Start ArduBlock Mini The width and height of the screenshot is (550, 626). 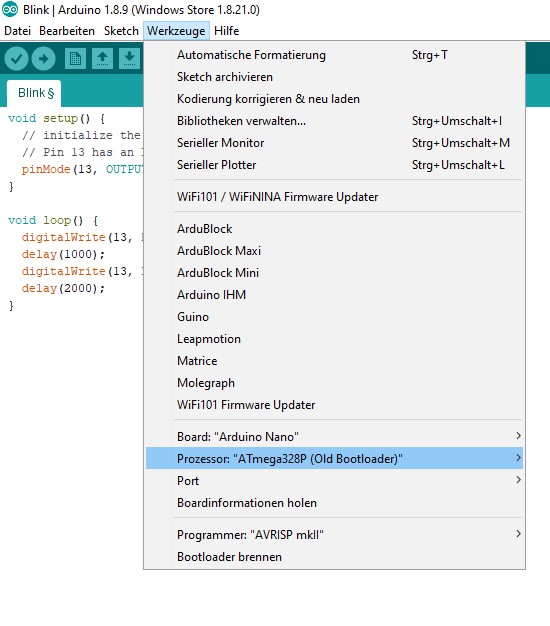(334, 273)
